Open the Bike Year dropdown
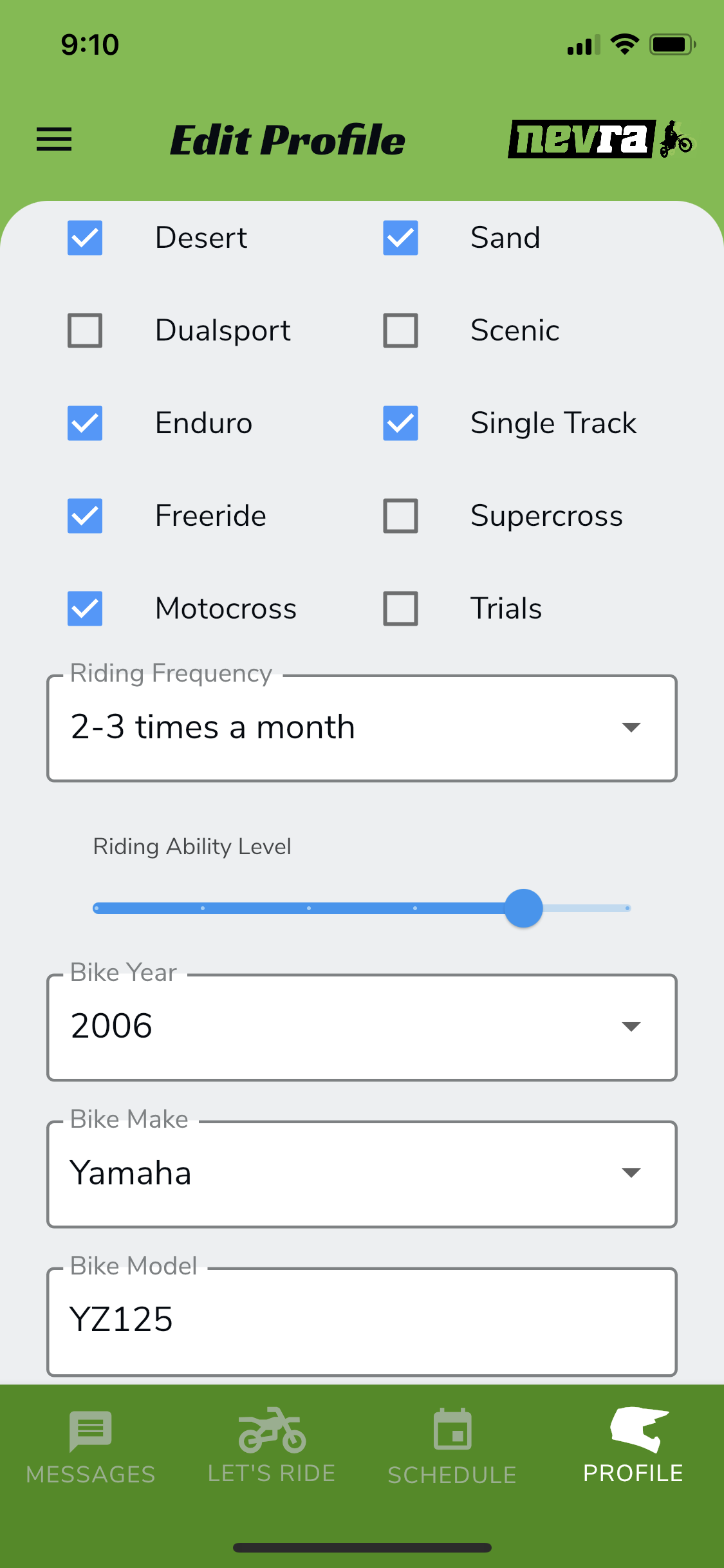724x1568 pixels. [362, 1027]
